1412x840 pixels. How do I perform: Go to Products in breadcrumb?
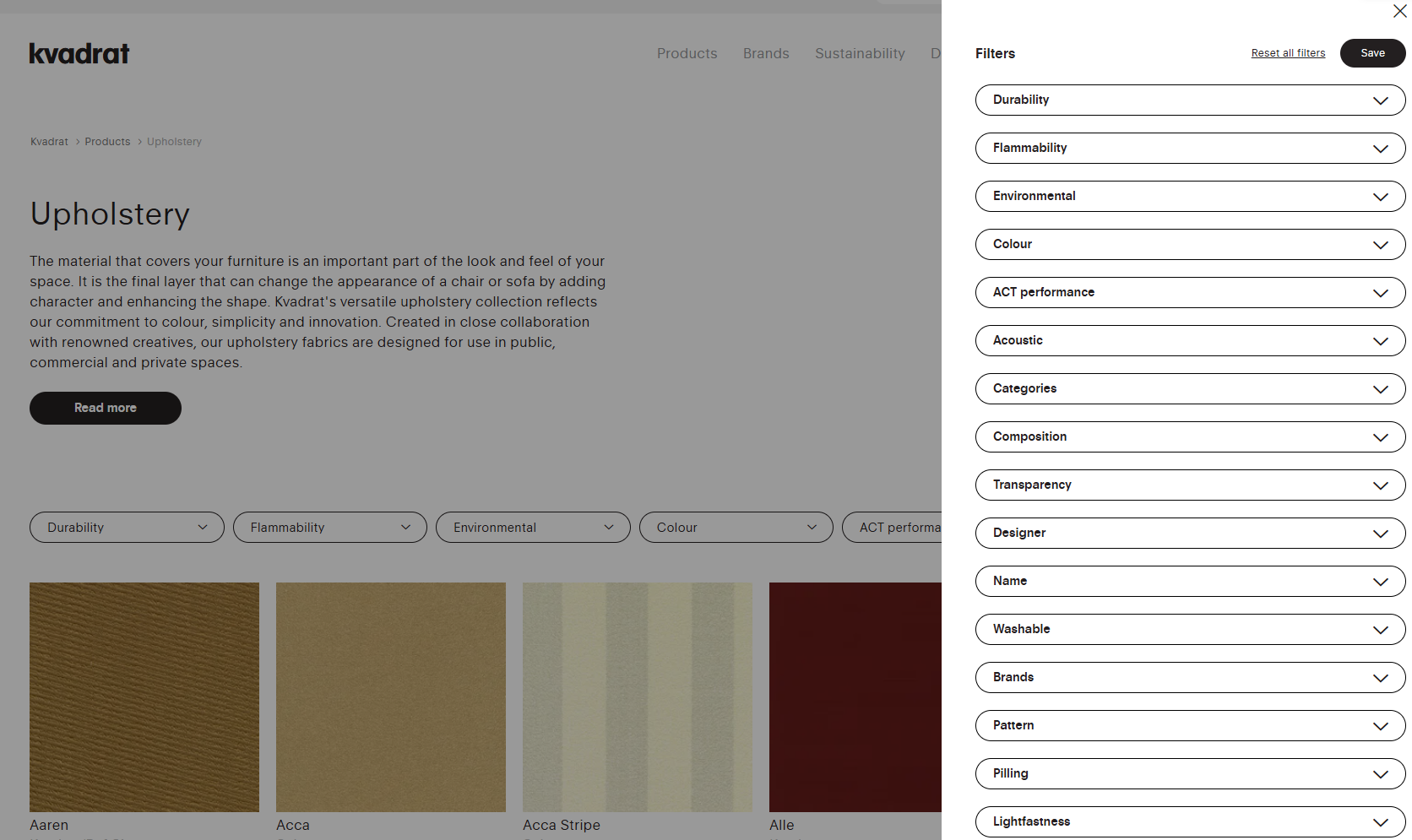(107, 142)
